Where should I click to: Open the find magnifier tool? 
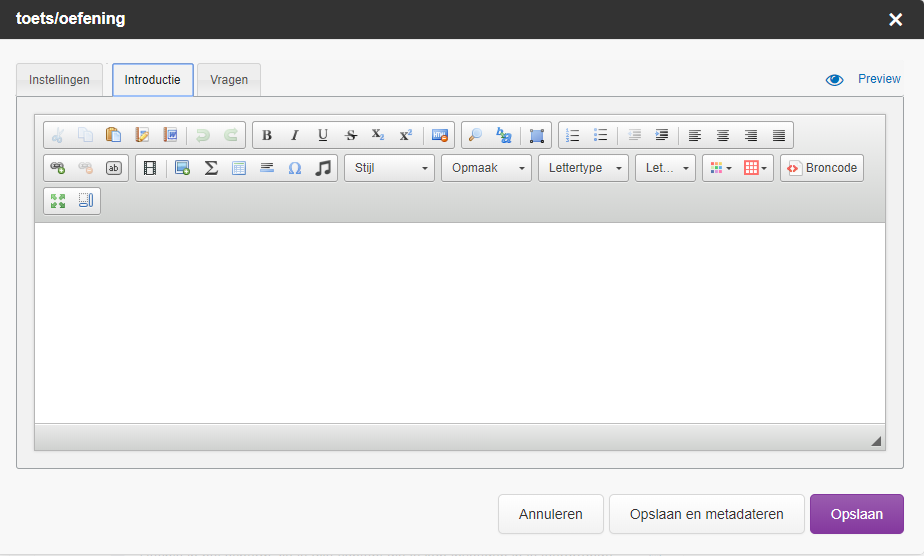[476, 136]
